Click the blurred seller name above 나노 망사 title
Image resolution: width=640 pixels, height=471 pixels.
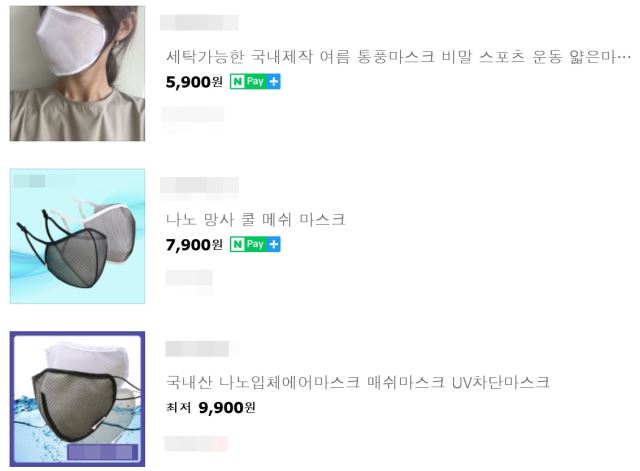pos(199,186)
